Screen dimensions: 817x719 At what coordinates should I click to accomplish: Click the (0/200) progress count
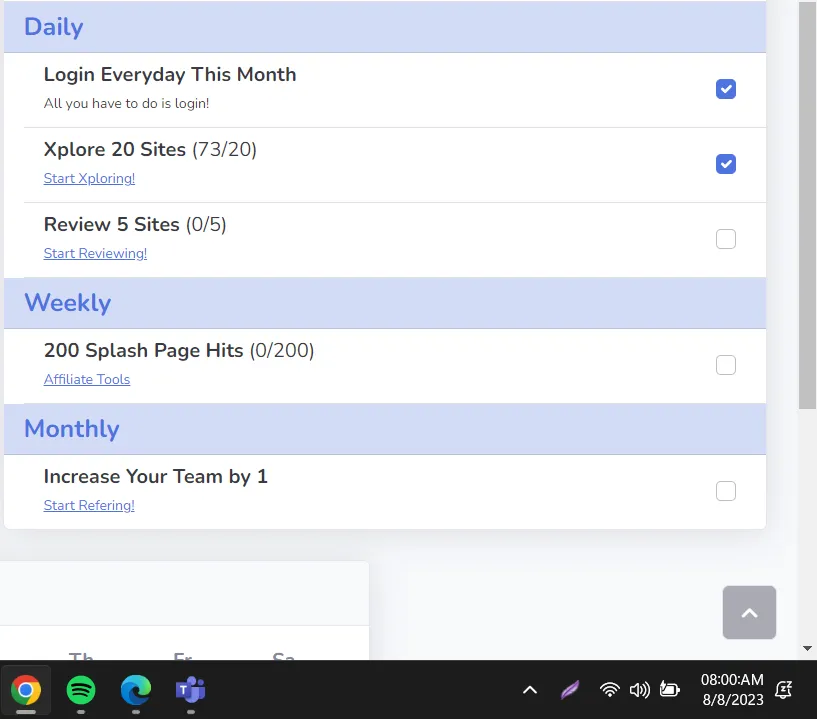point(282,351)
